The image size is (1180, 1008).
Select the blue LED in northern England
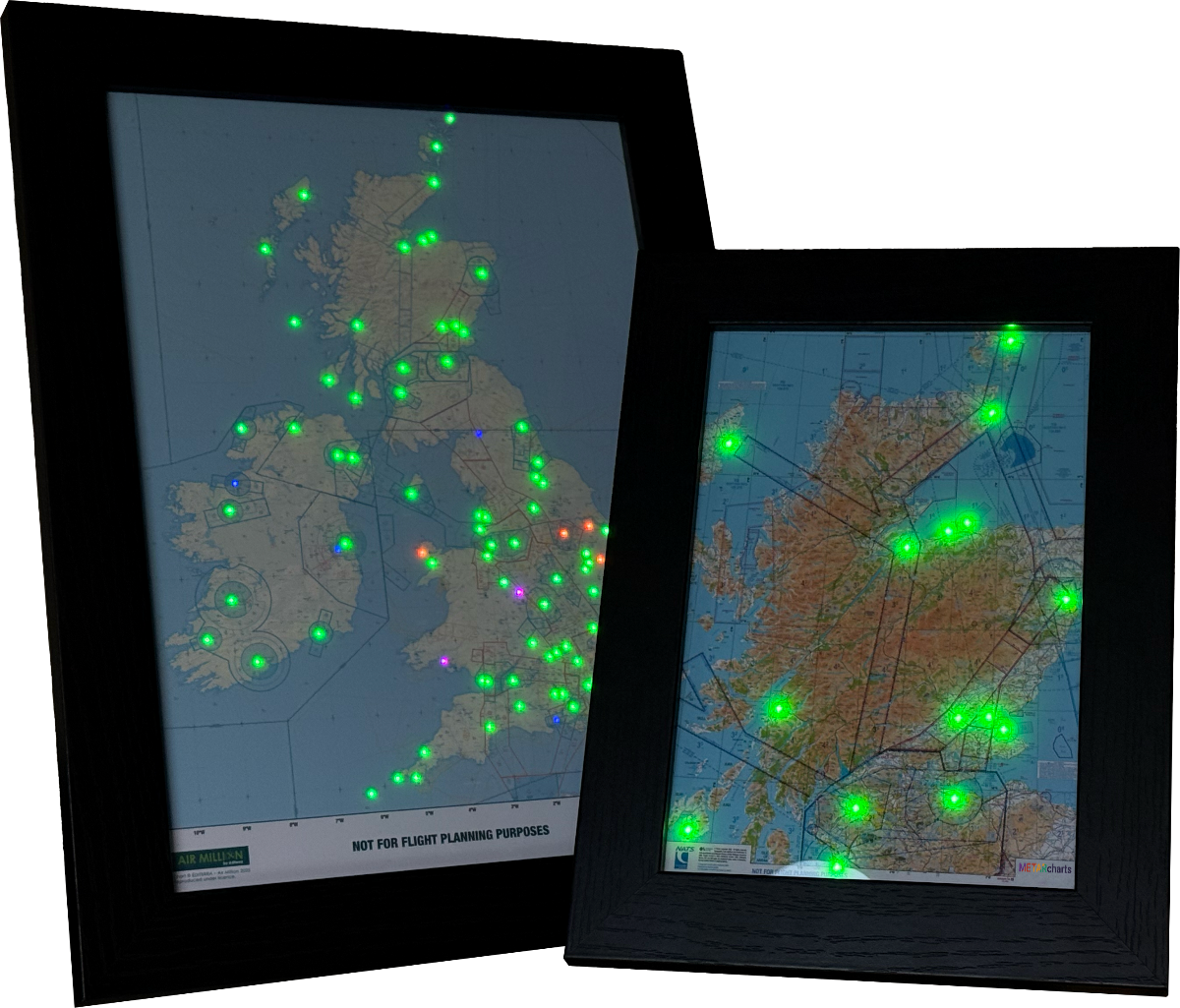[479, 433]
